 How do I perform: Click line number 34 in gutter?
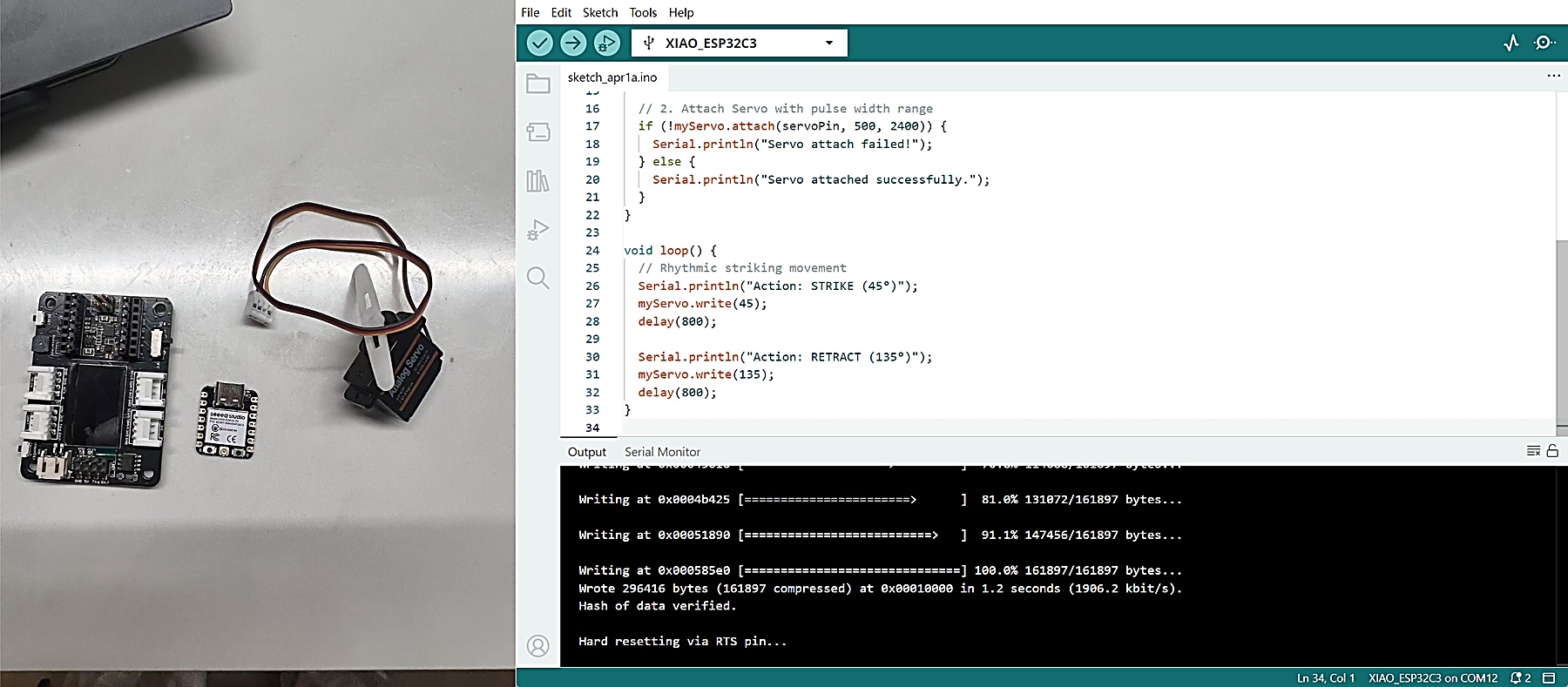[x=592, y=428]
